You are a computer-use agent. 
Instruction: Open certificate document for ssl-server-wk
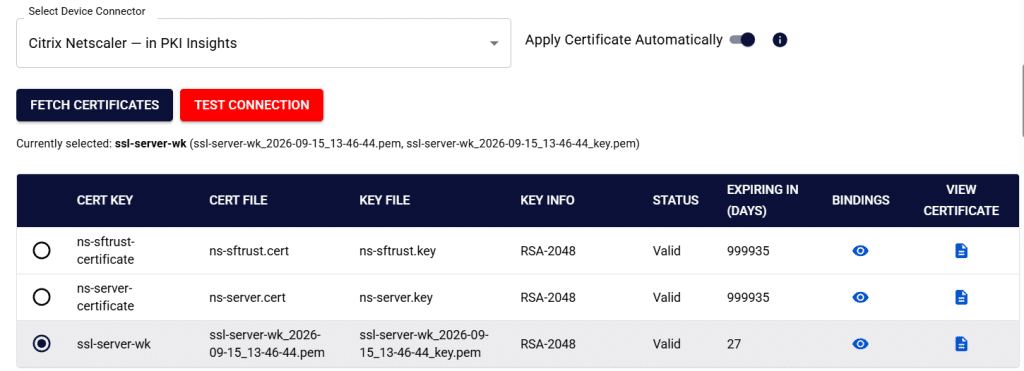click(x=961, y=344)
